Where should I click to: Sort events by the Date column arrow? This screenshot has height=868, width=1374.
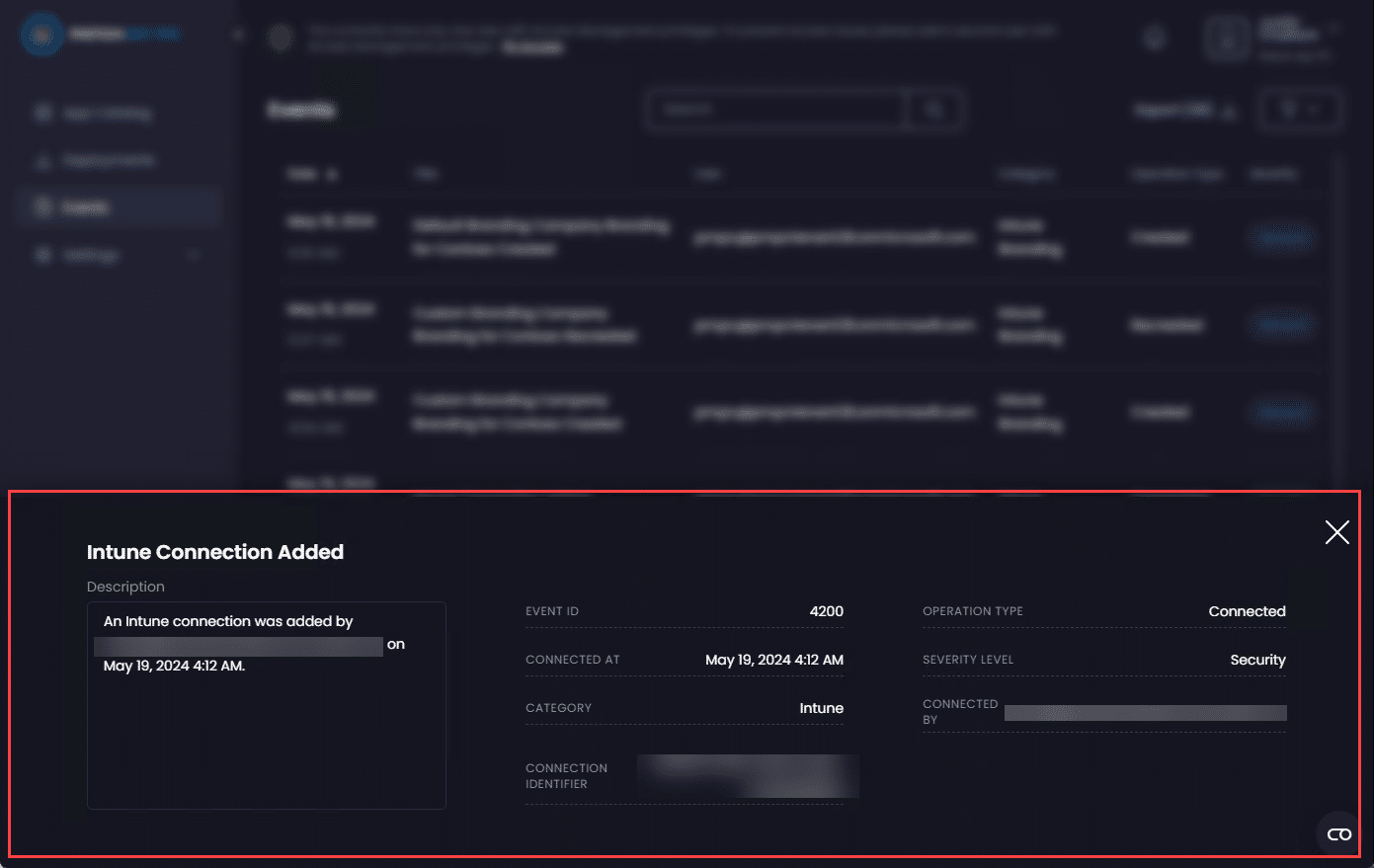[332, 175]
